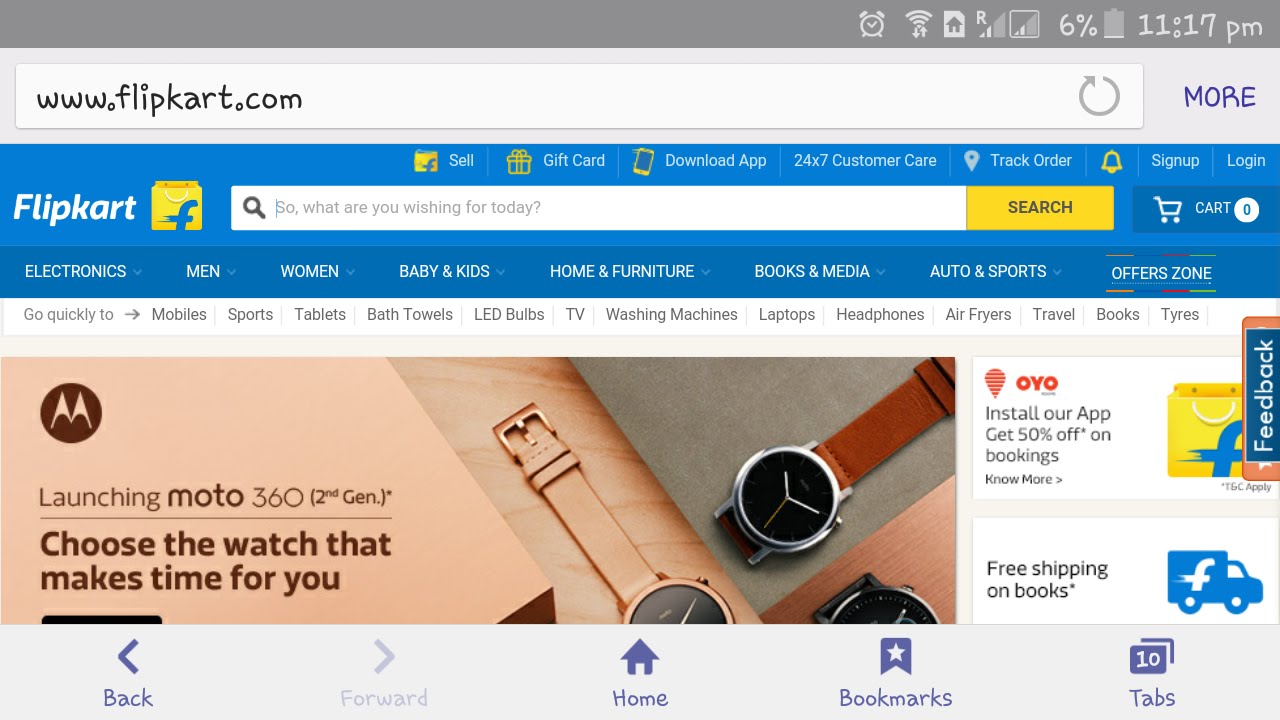Click the Login link
The width and height of the screenshot is (1280, 720).
(1245, 160)
